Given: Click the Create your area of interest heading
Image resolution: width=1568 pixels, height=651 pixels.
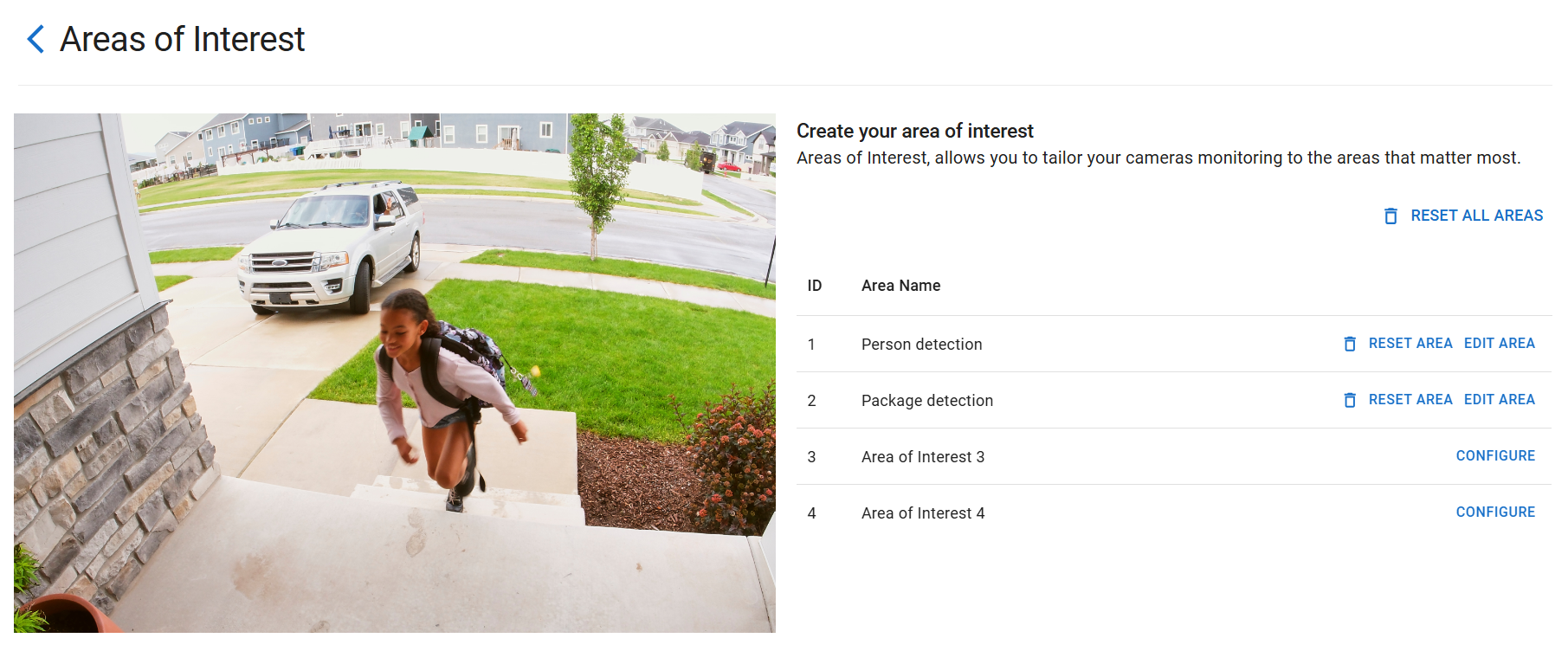Looking at the screenshot, I should [x=914, y=131].
